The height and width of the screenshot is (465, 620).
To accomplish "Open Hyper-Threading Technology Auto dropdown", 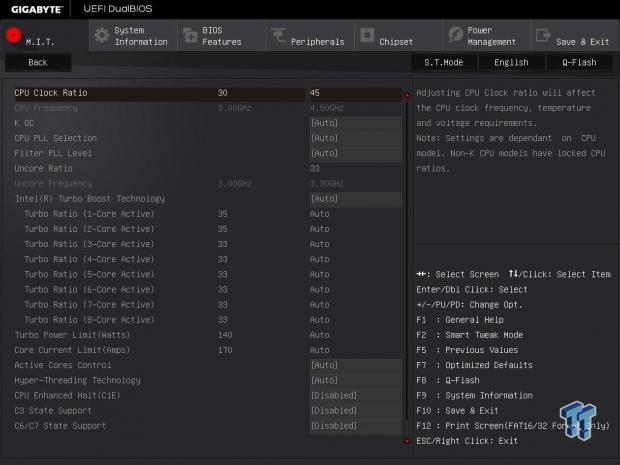I will click(x=355, y=381).
